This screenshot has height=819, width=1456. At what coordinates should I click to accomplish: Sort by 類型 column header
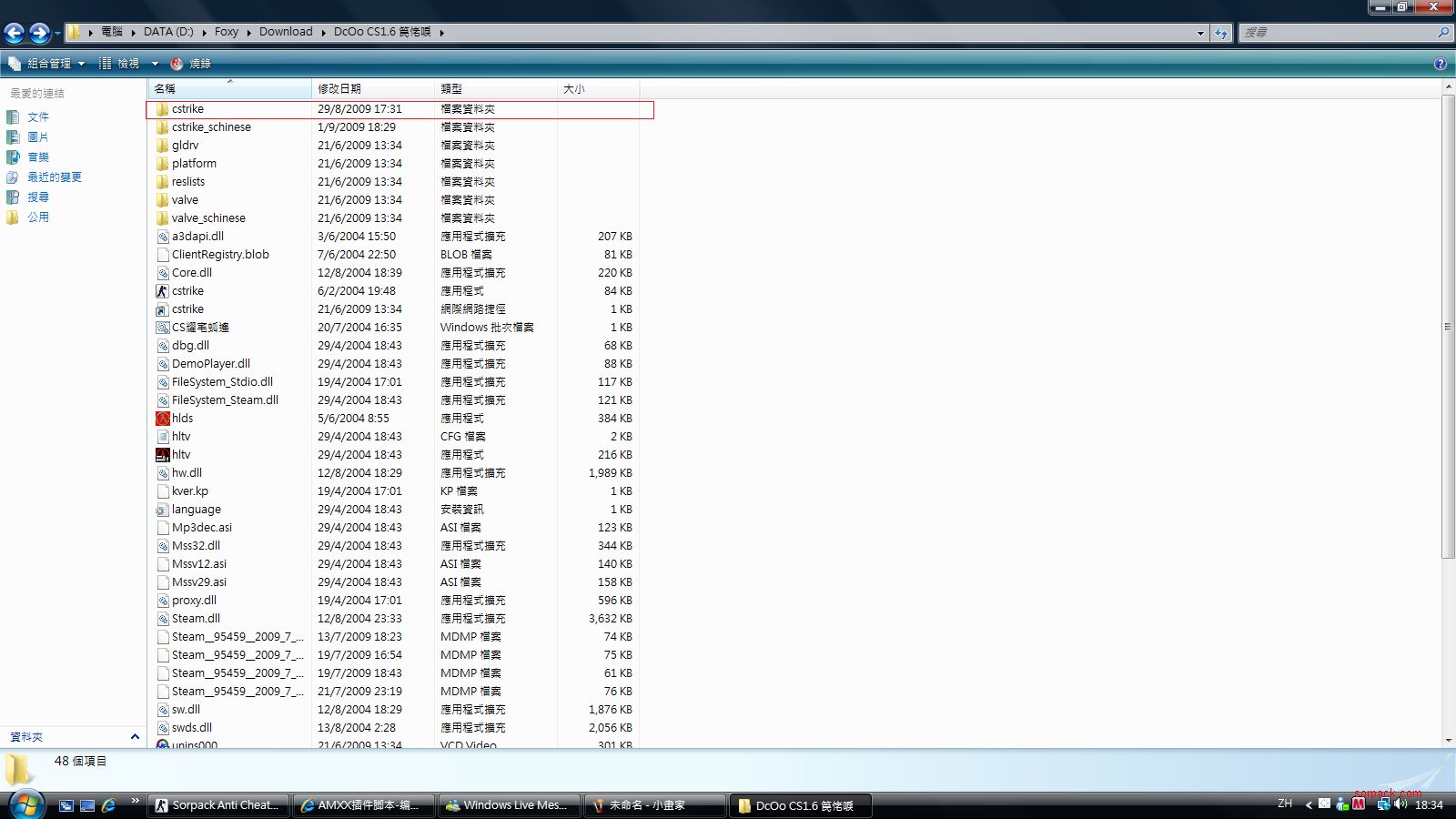pyautogui.click(x=496, y=88)
